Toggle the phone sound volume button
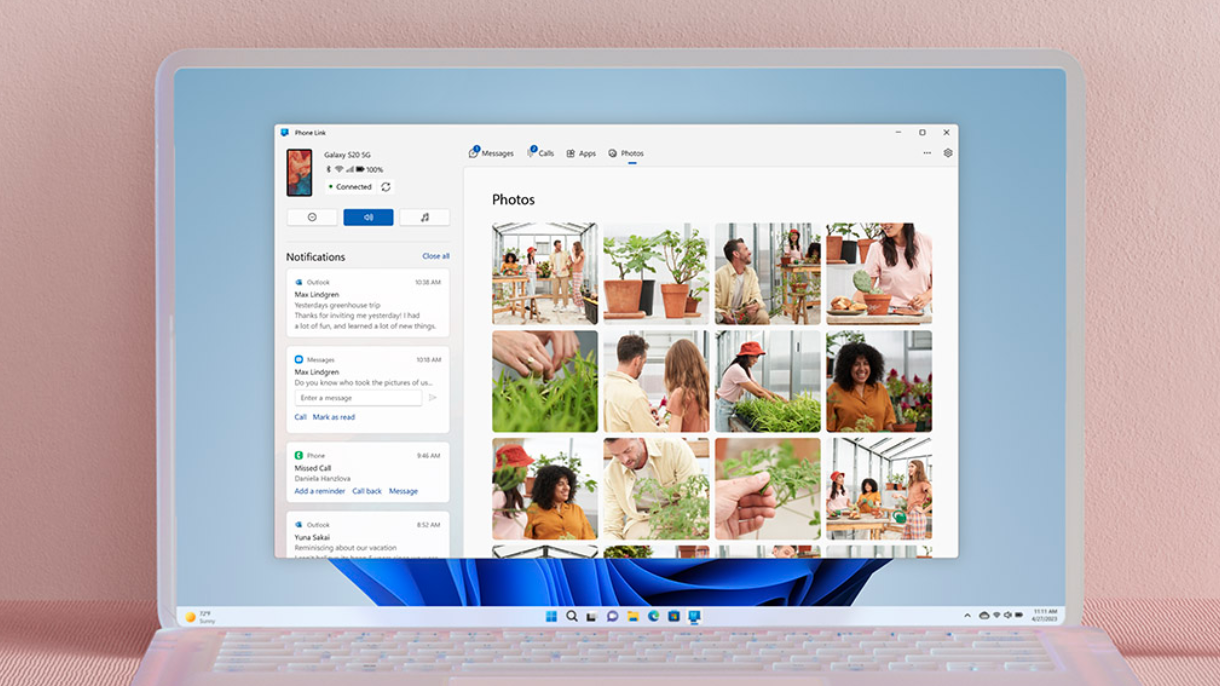This screenshot has width=1220, height=686. click(368, 217)
